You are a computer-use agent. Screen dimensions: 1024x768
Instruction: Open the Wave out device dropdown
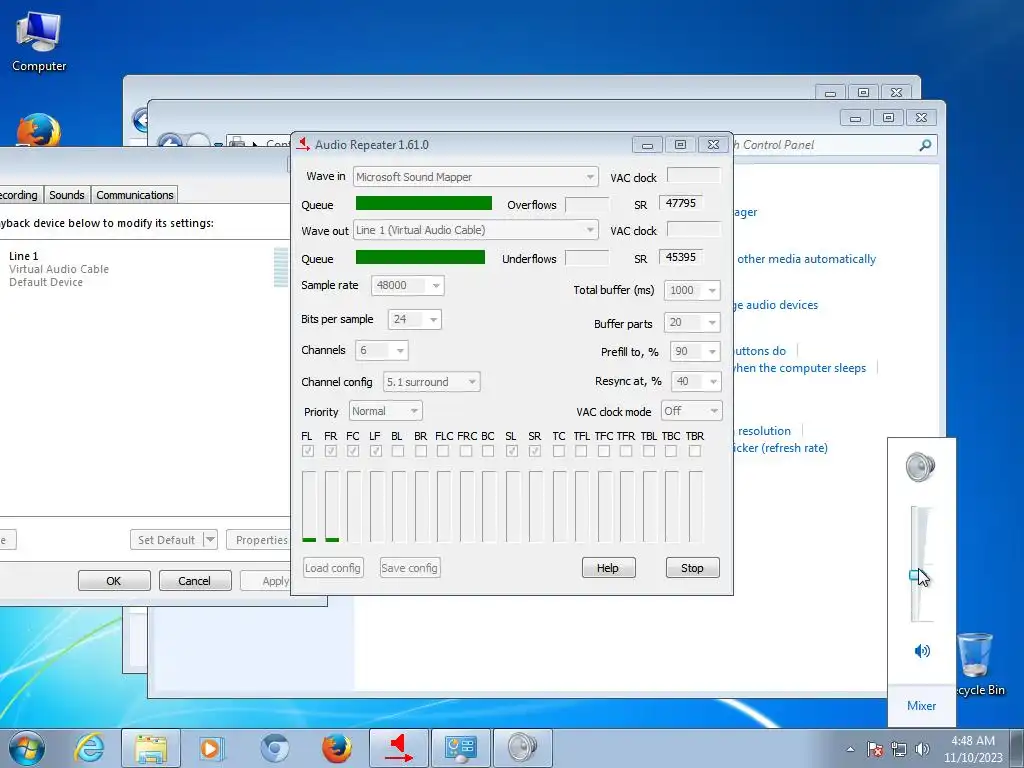click(475, 230)
